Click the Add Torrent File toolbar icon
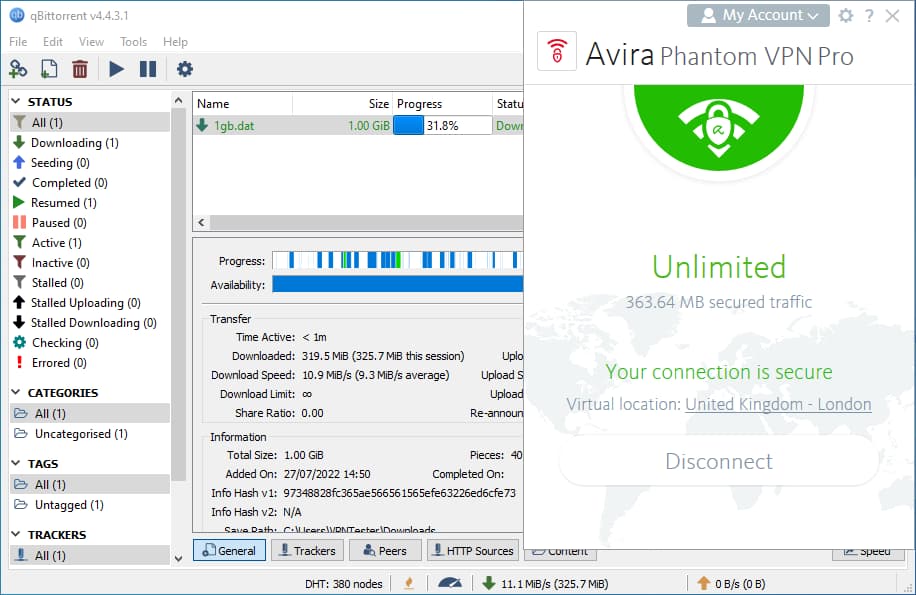This screenshot has width=916, height=595. point(49,69)
